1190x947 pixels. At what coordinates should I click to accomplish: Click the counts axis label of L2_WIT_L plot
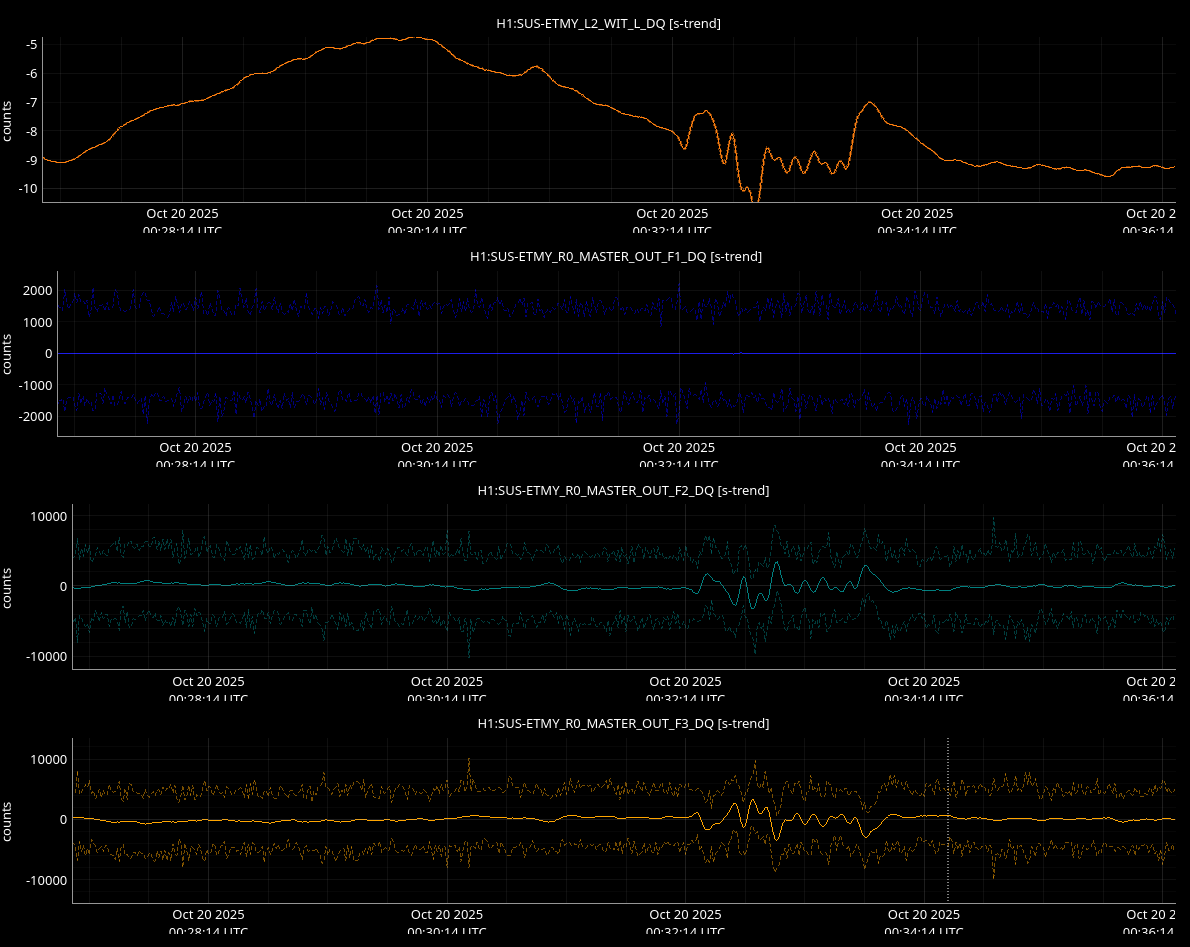coord(7,120)
